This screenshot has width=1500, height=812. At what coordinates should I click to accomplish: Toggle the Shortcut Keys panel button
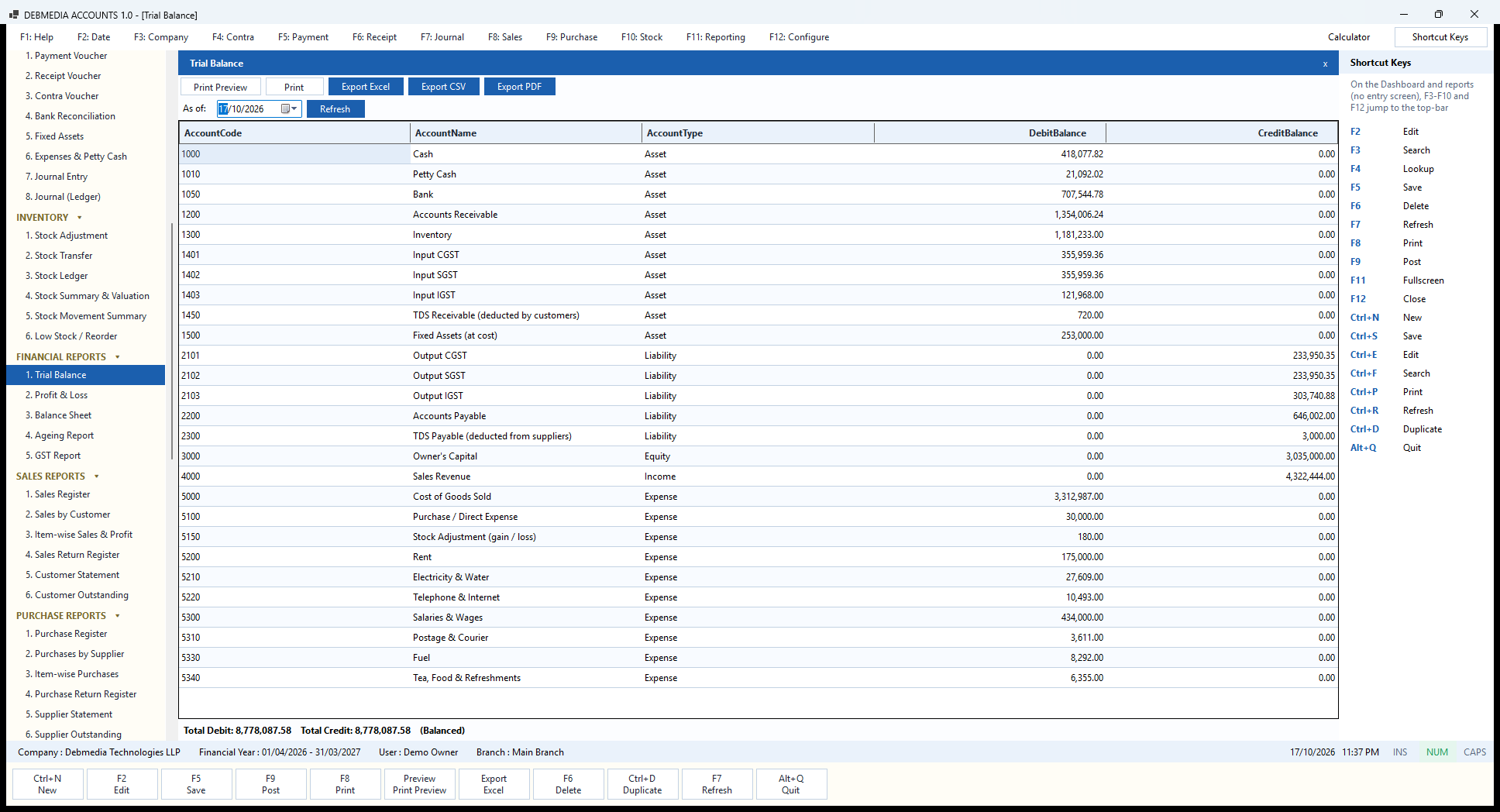click(1440, 37)
